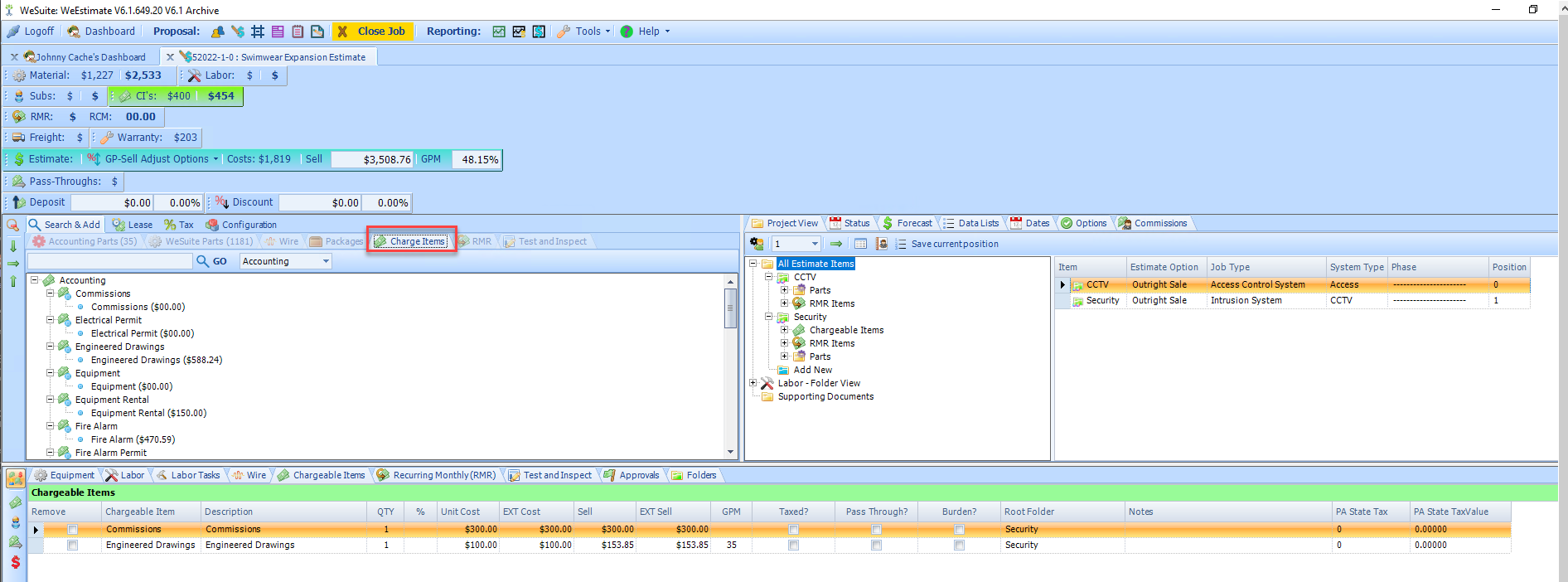Open the Accounting category dropdown

tap(326, 261)
